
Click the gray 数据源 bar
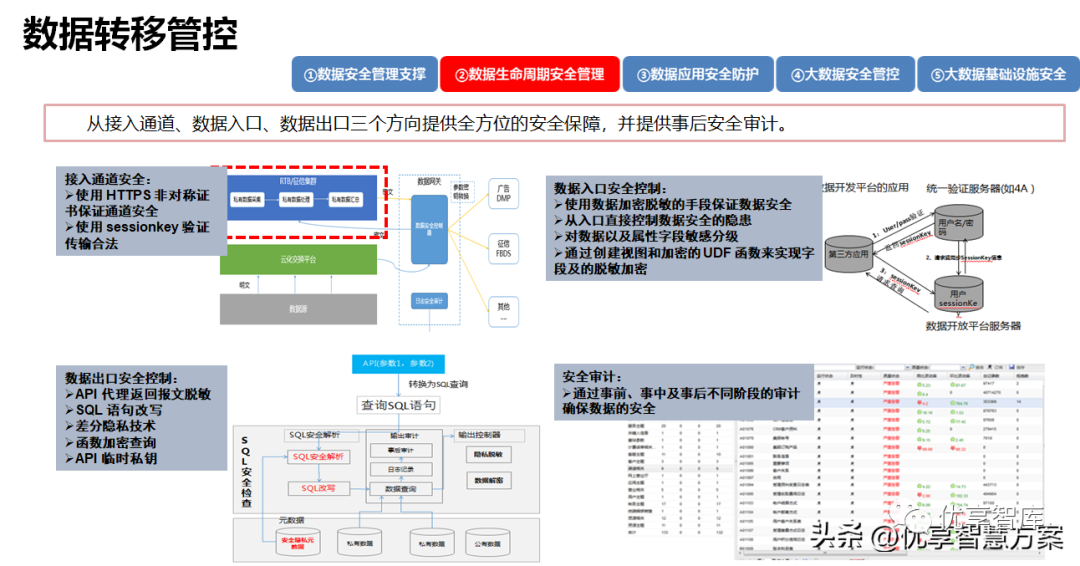click(298, 309)
